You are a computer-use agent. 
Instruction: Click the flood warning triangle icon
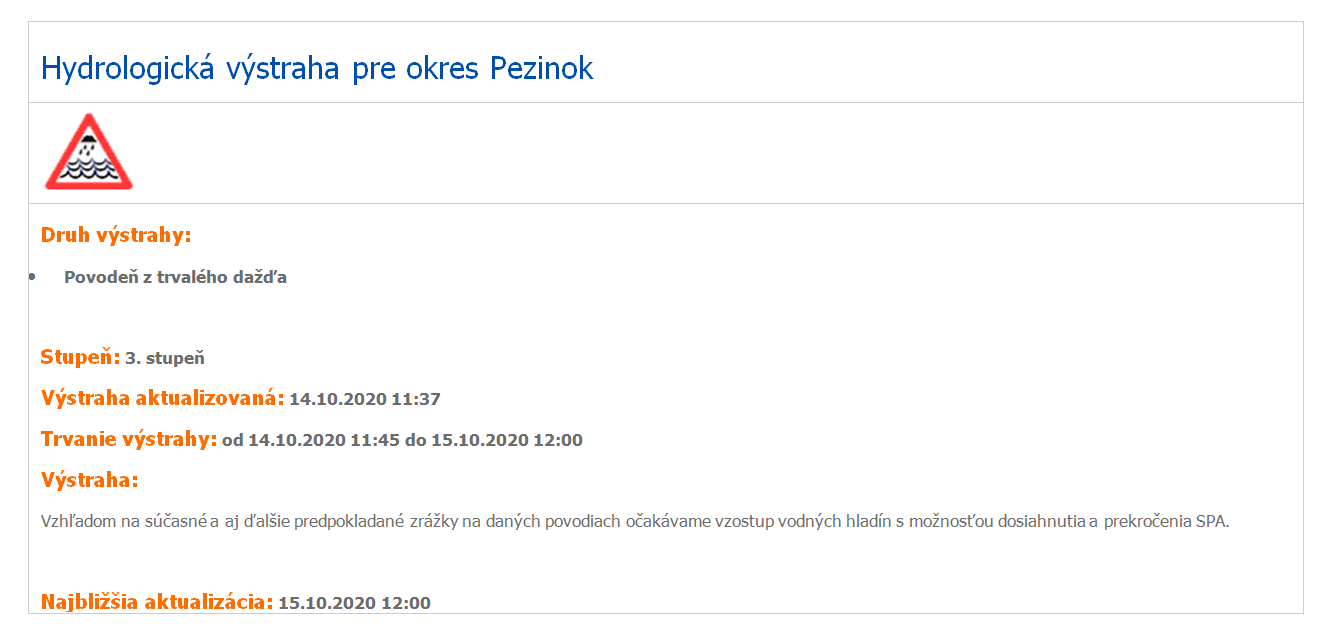[89, 153]
